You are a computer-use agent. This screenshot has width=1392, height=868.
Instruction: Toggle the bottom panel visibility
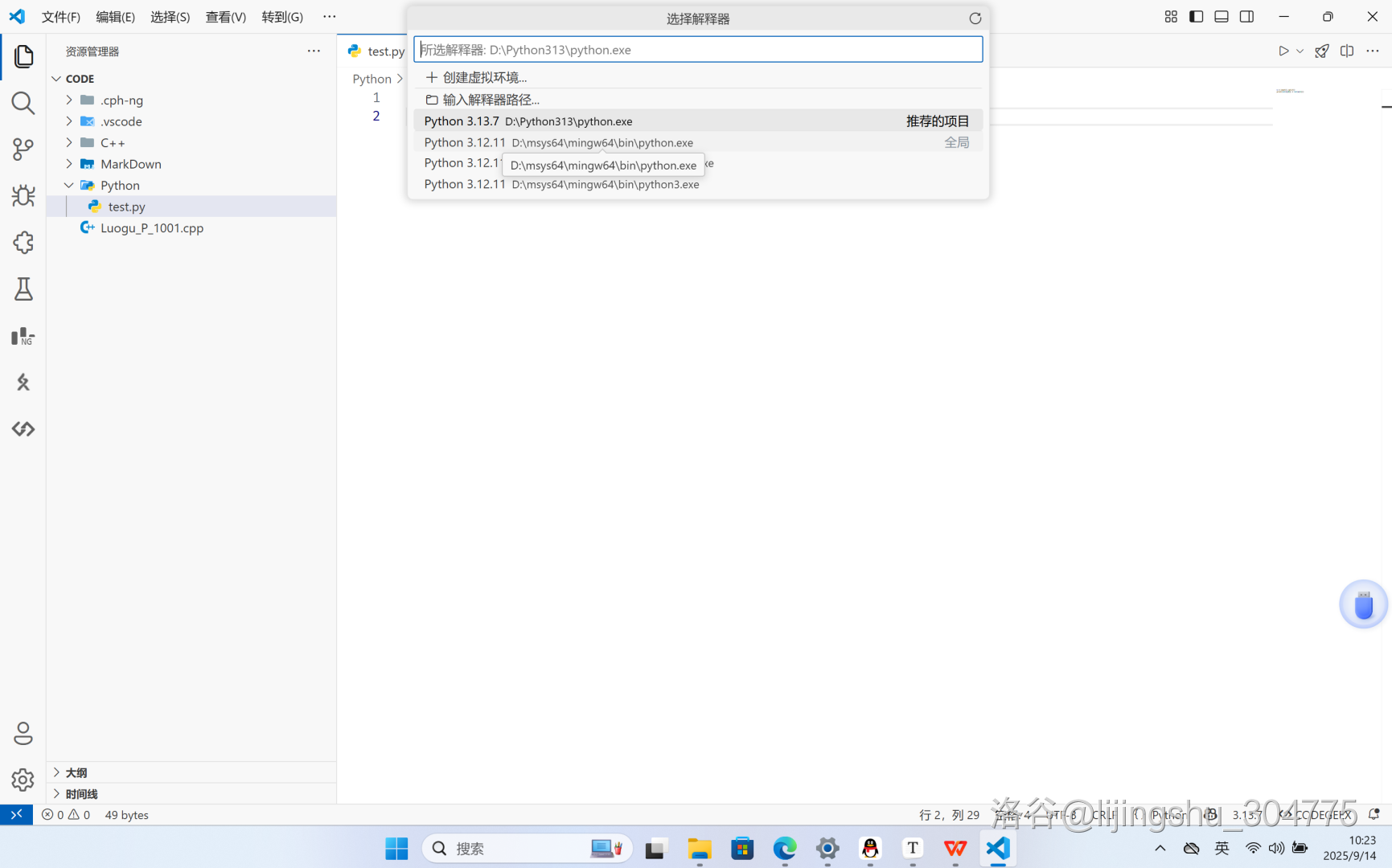(x=1221, y=17)
